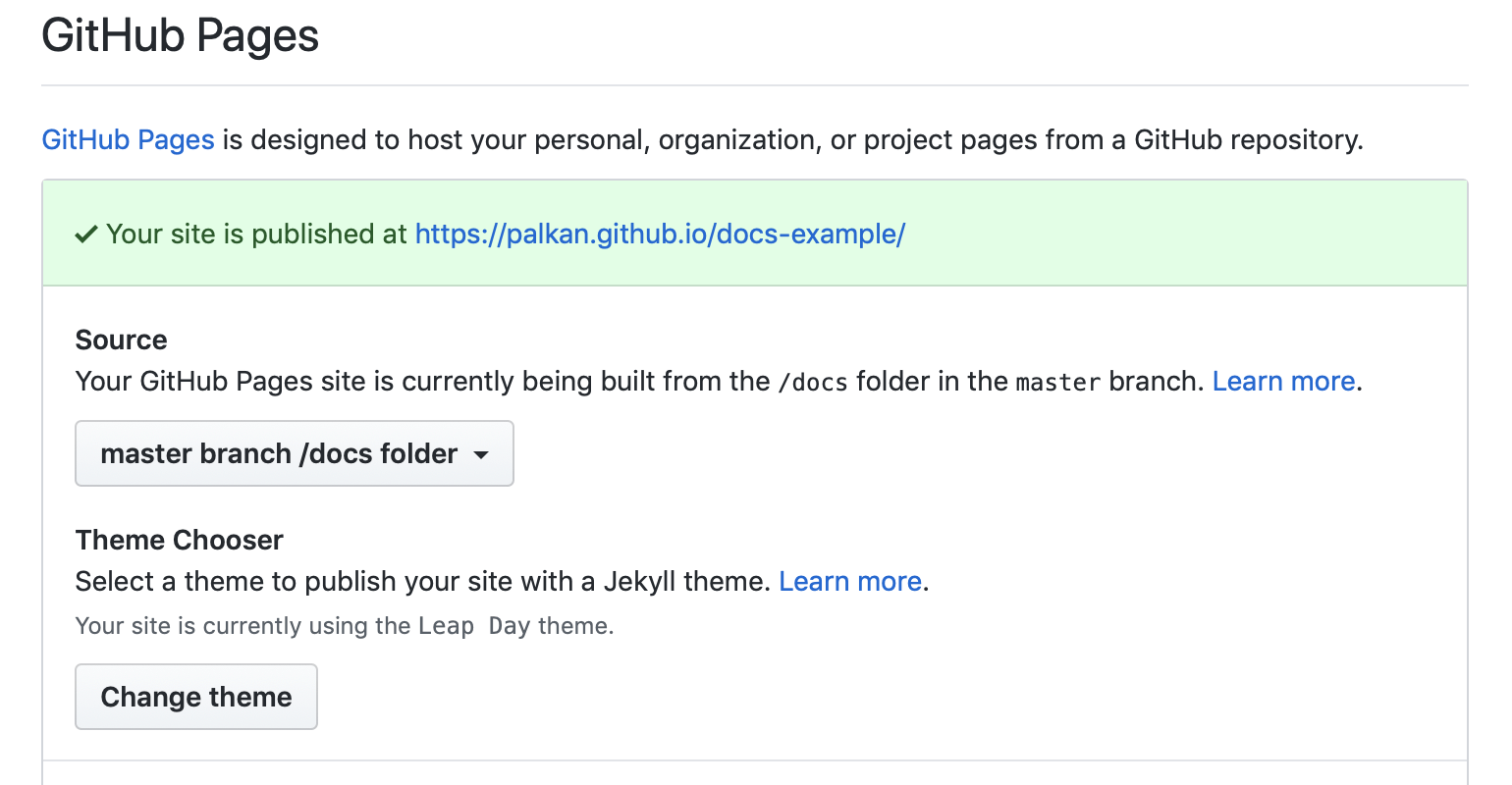
Task: Click 'Select a theme to publish' description text
Action: click(423, 581)
